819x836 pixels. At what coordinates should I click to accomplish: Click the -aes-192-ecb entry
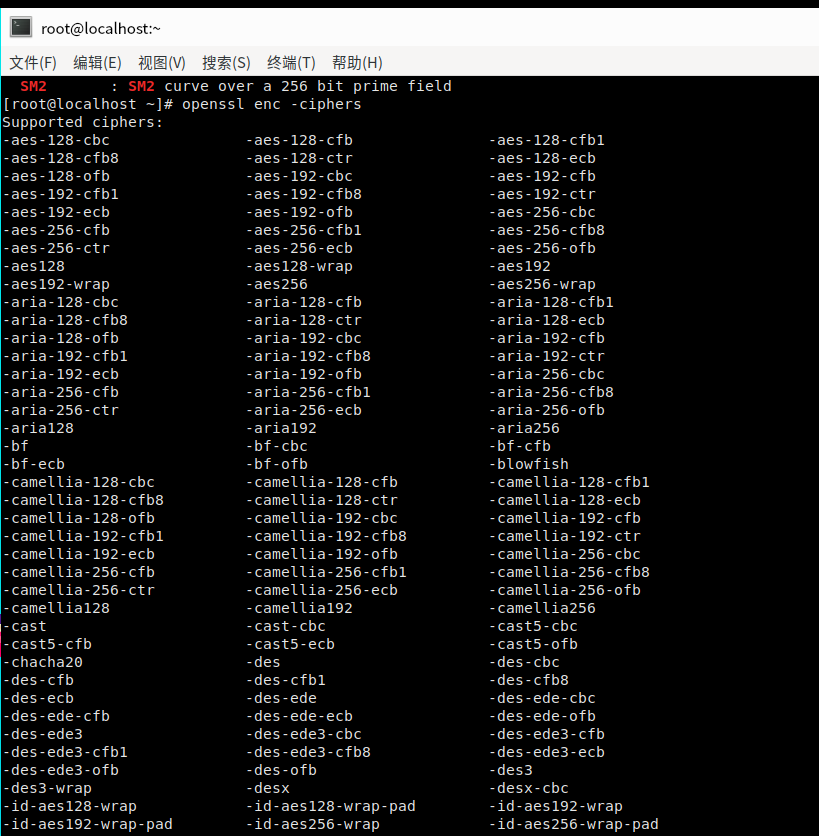tap(56, 212)
